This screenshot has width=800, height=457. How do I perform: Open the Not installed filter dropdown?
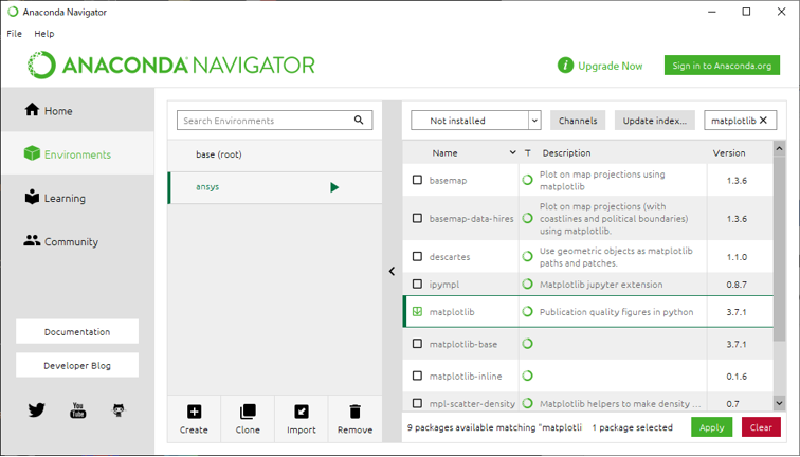point(476,121)
